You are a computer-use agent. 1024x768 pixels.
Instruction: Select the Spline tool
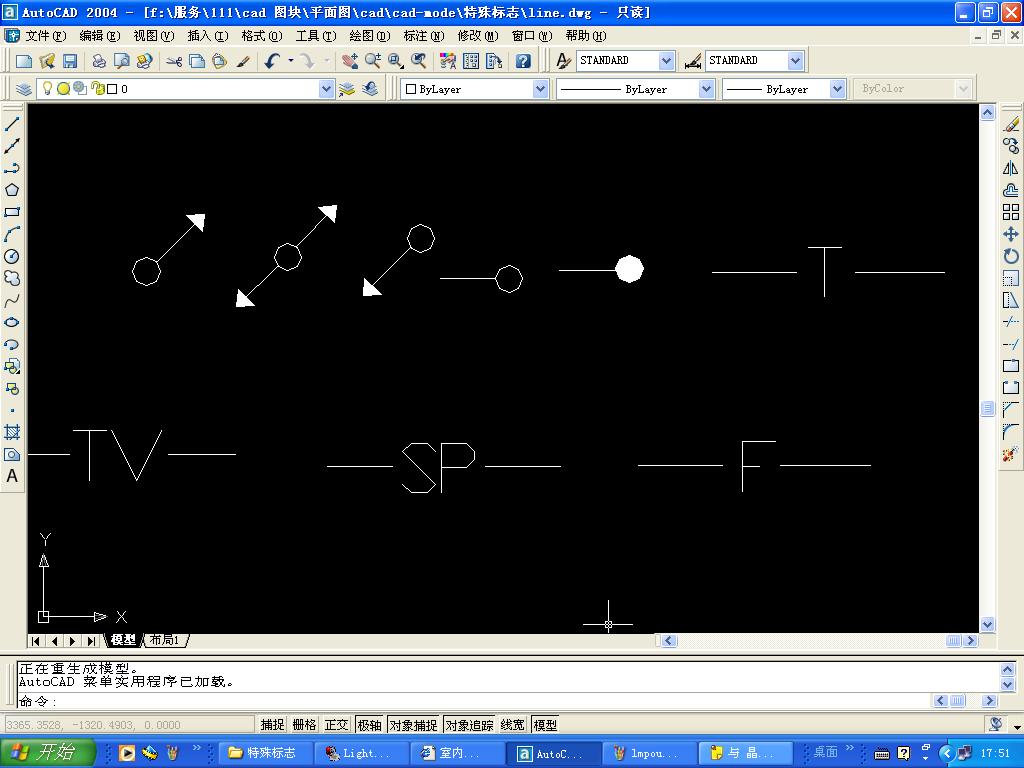12,300
